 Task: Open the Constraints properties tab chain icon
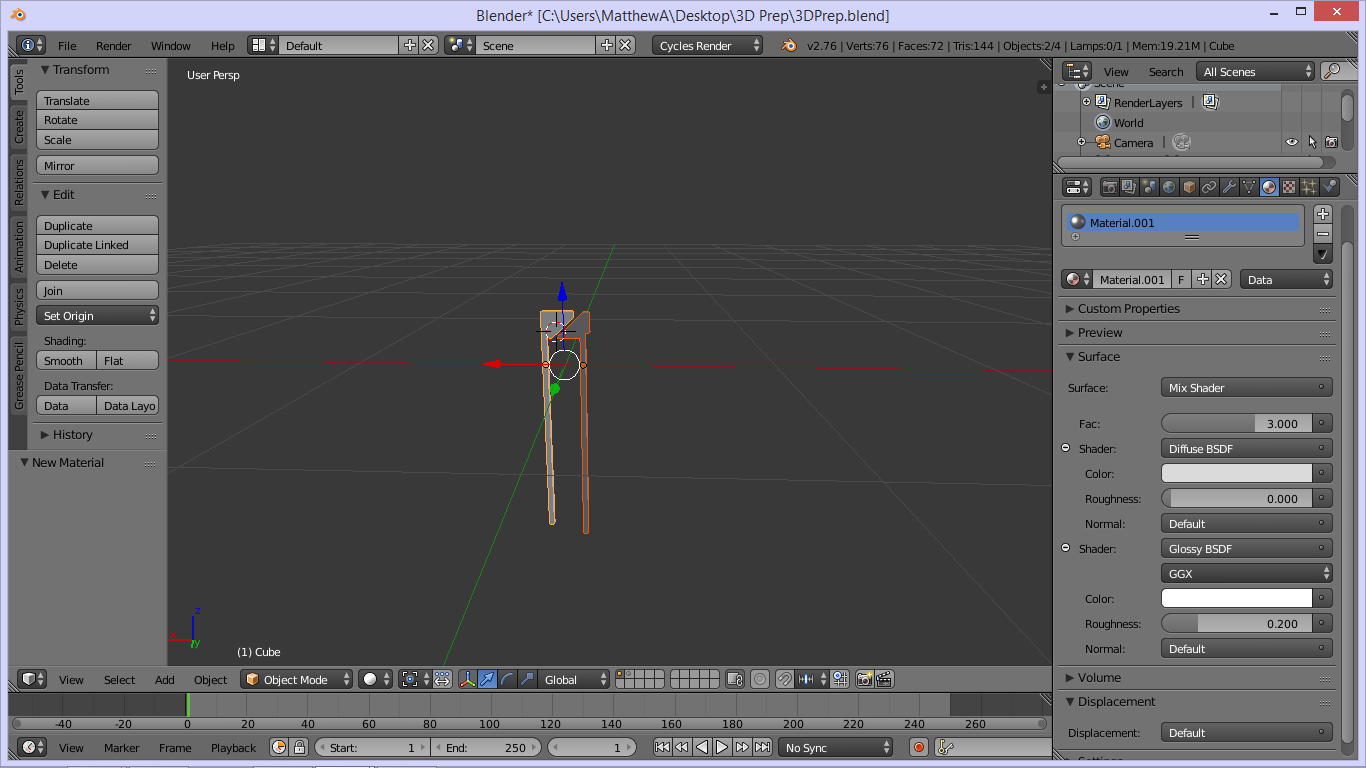[x=1209, y=187]
